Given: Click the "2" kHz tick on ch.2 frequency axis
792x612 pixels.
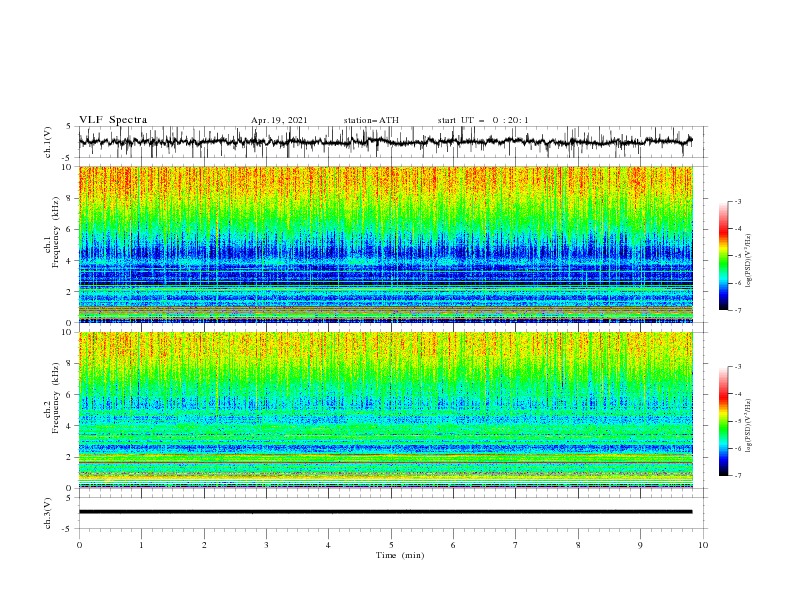Looking at the screenshot, I should [x=71, y=457].
